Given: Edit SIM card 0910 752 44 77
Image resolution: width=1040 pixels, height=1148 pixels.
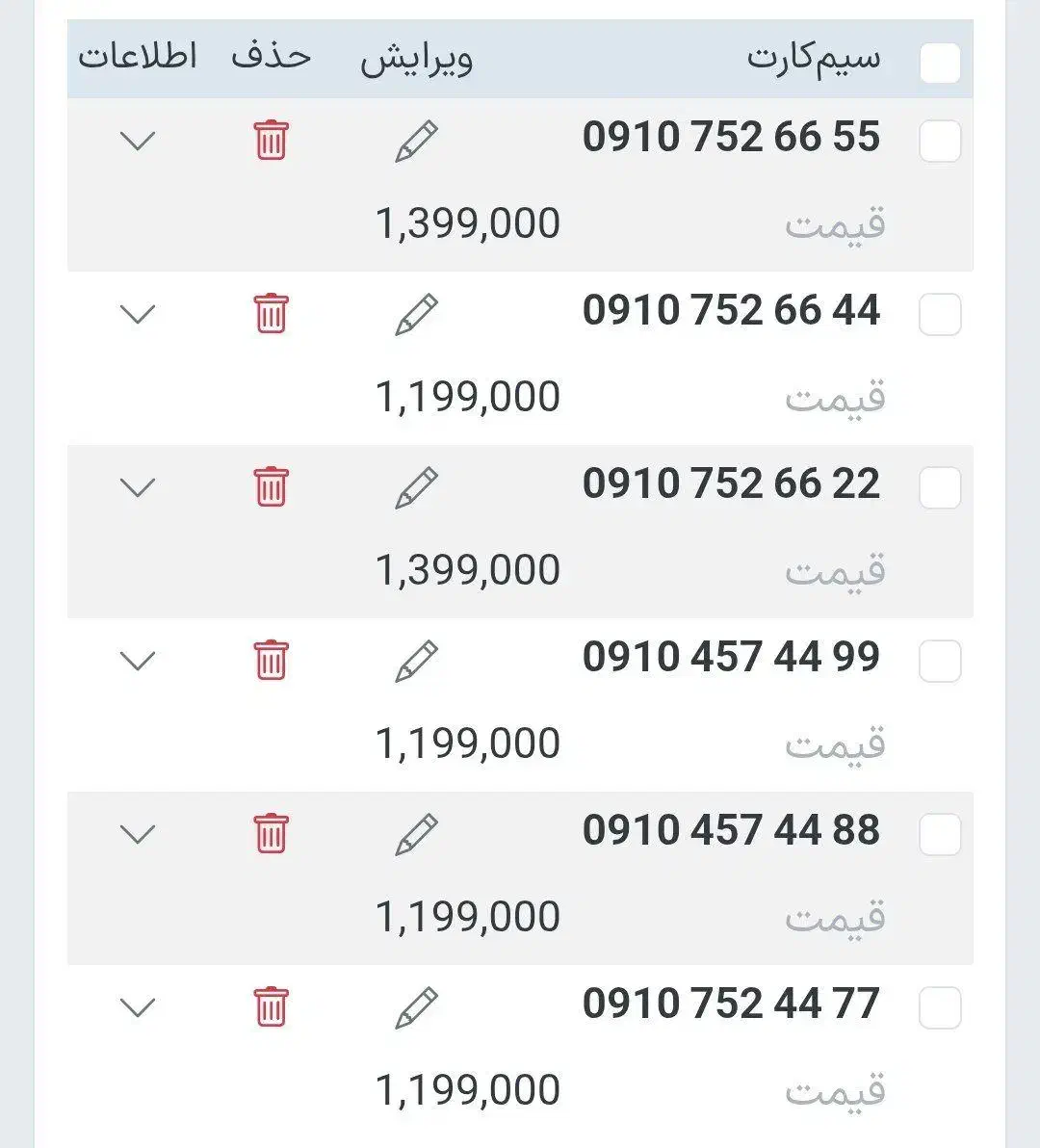Looking at the screenshot, I should click(x=416, y=1008).
